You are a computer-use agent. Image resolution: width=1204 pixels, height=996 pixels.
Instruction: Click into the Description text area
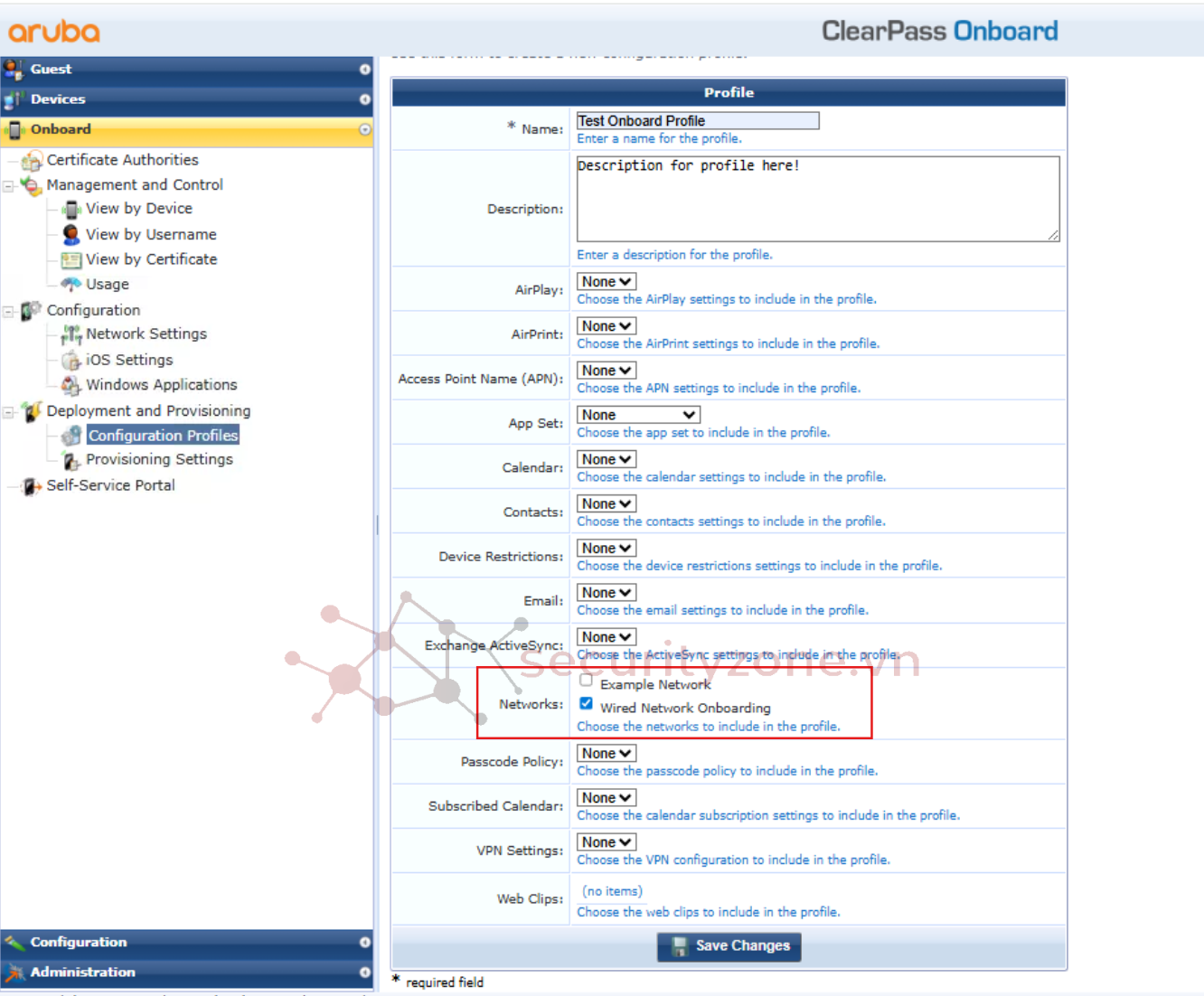click(817, 199)
